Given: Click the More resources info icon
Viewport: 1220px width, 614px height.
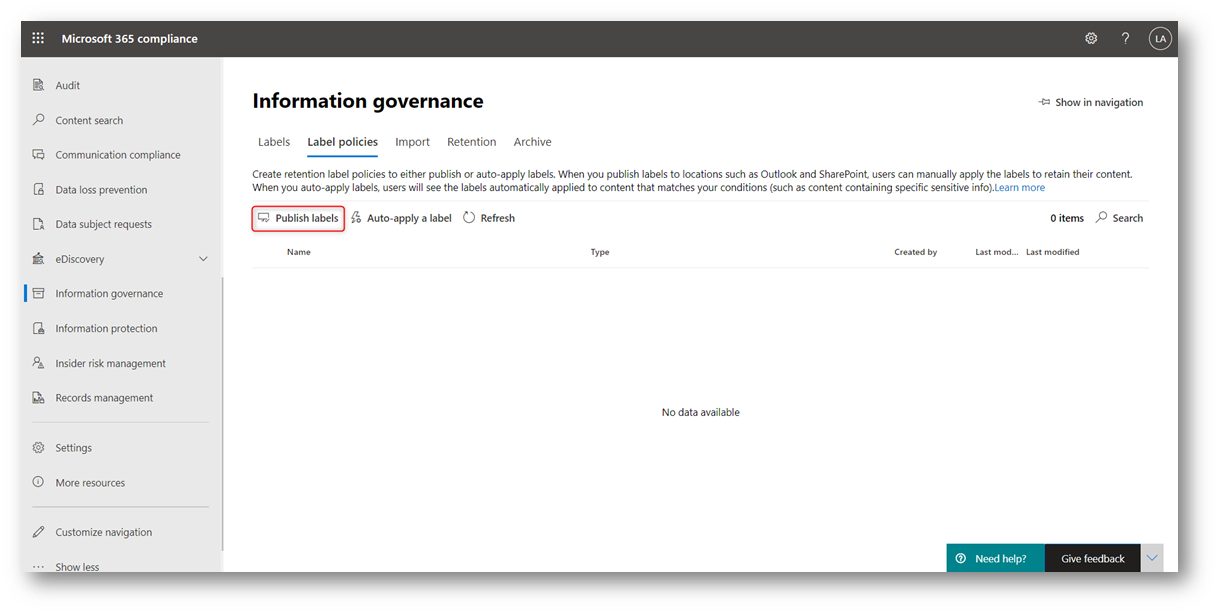Looking at the screenshot, I should pos(39,482).
